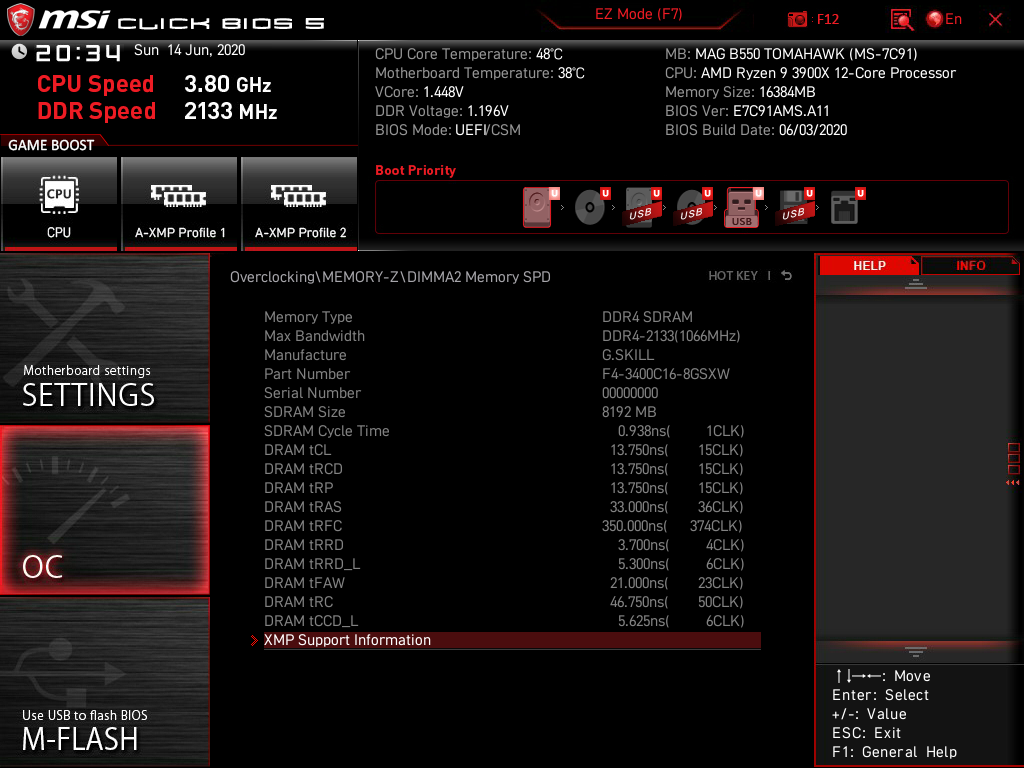
Task: Click the CPU Speed 3.80 GHz readout
Action: tap(154, 84)
